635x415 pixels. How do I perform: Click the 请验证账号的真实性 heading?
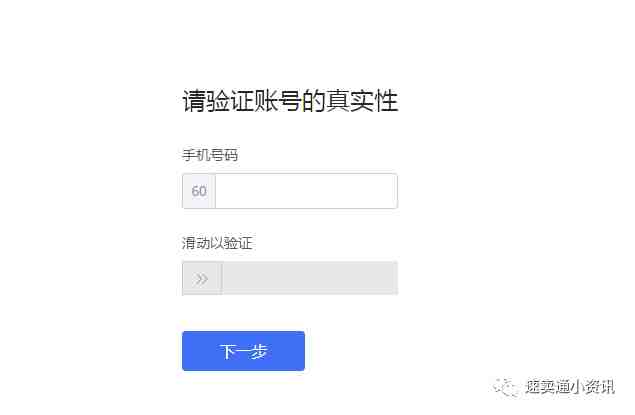(290, 101)
